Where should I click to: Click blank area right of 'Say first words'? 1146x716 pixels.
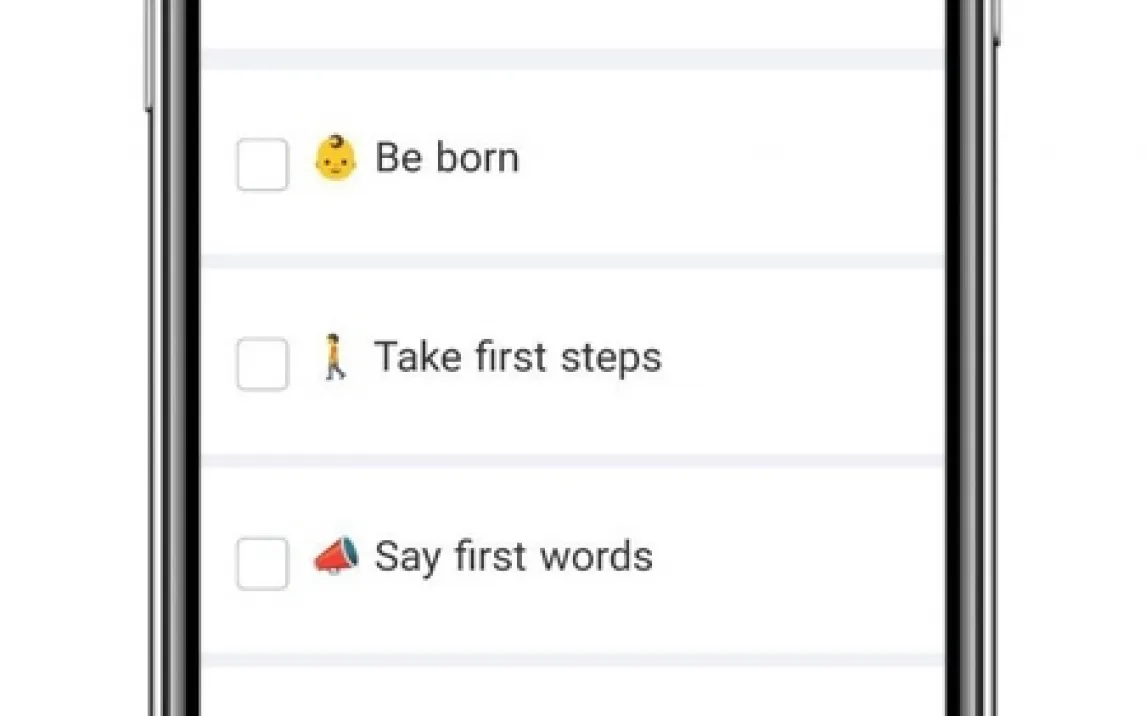tap(800, 558)
